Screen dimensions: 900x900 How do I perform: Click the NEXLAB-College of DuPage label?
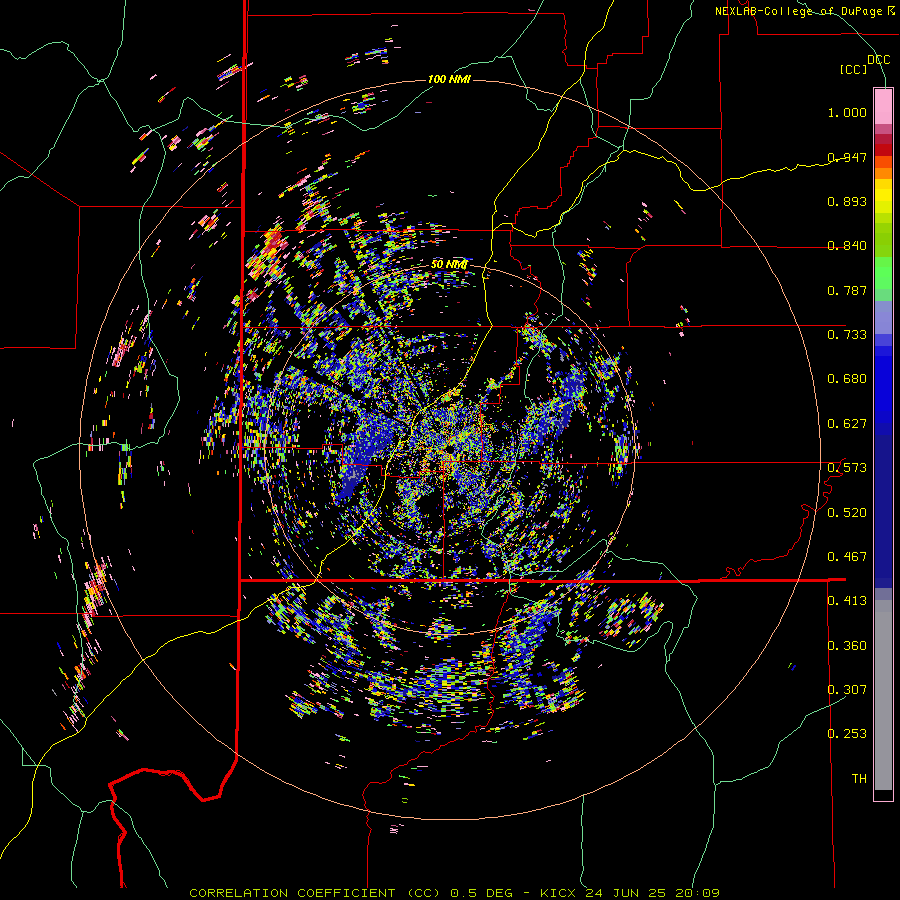click(x=798, y=11)
